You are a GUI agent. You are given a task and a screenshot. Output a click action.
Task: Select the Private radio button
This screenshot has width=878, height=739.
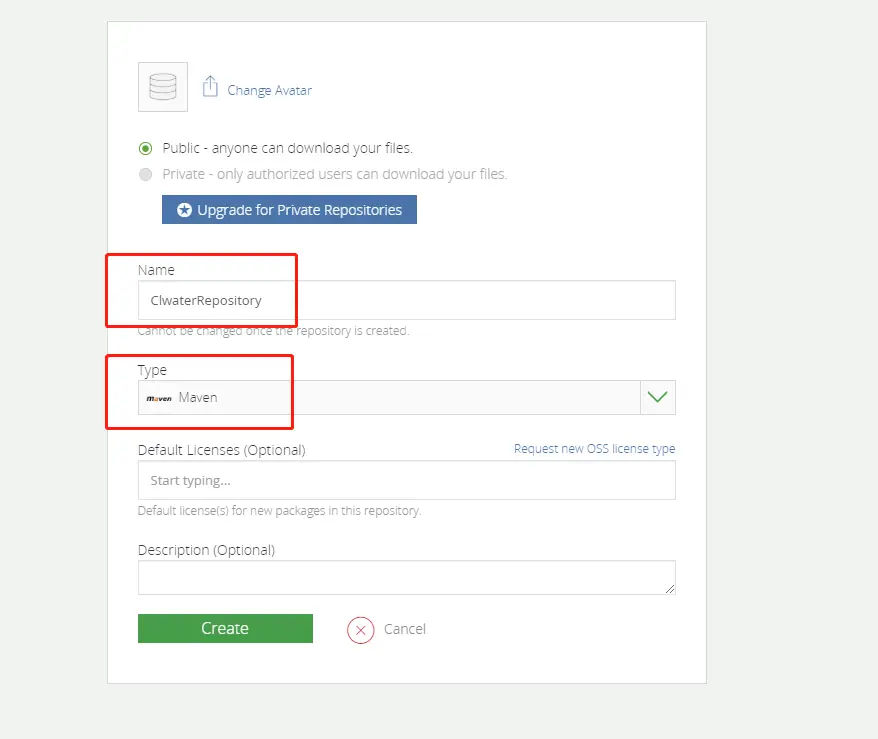146,174
